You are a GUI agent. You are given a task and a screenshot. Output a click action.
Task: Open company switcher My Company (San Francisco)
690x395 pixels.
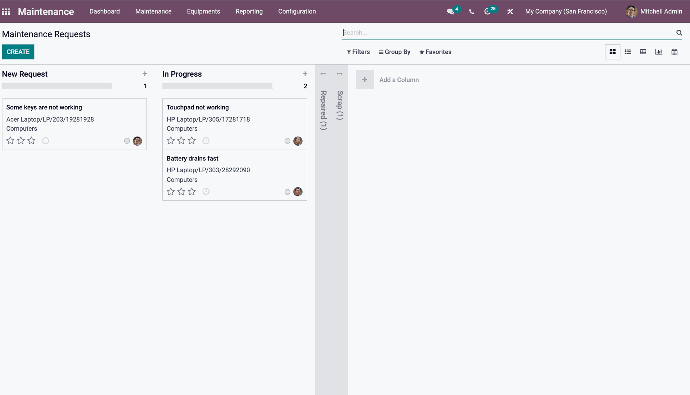[x=566, y=12]
